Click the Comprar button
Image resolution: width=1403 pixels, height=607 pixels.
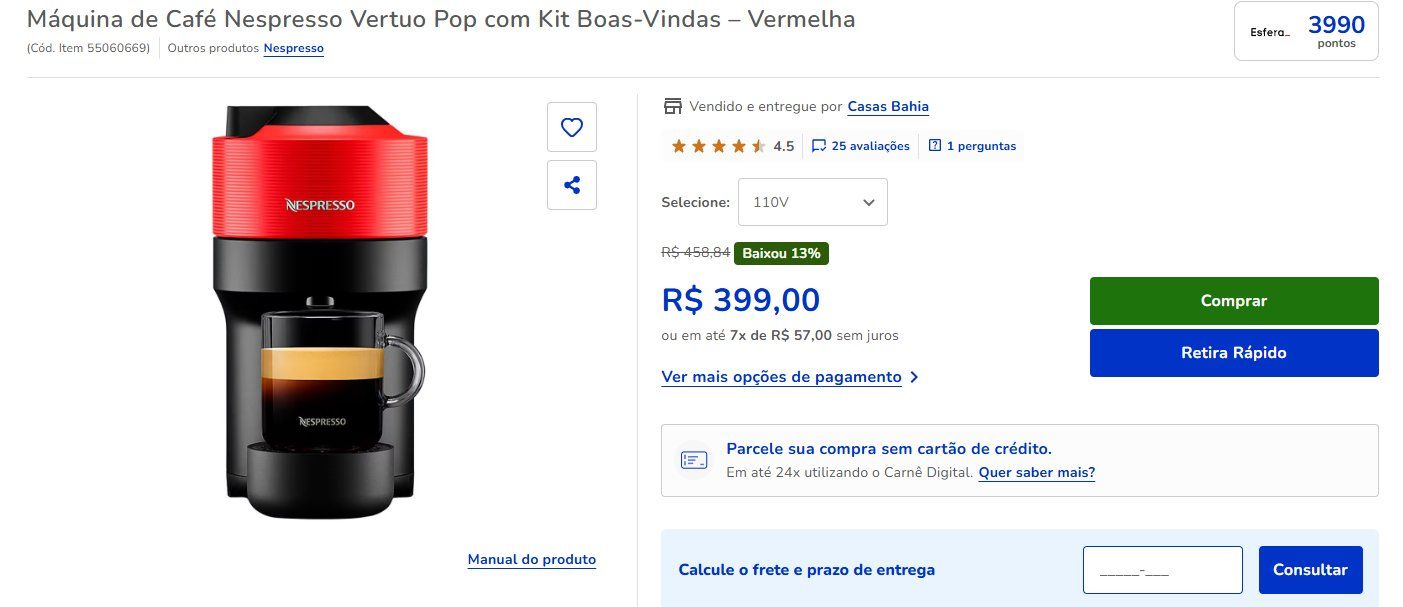1234,301
